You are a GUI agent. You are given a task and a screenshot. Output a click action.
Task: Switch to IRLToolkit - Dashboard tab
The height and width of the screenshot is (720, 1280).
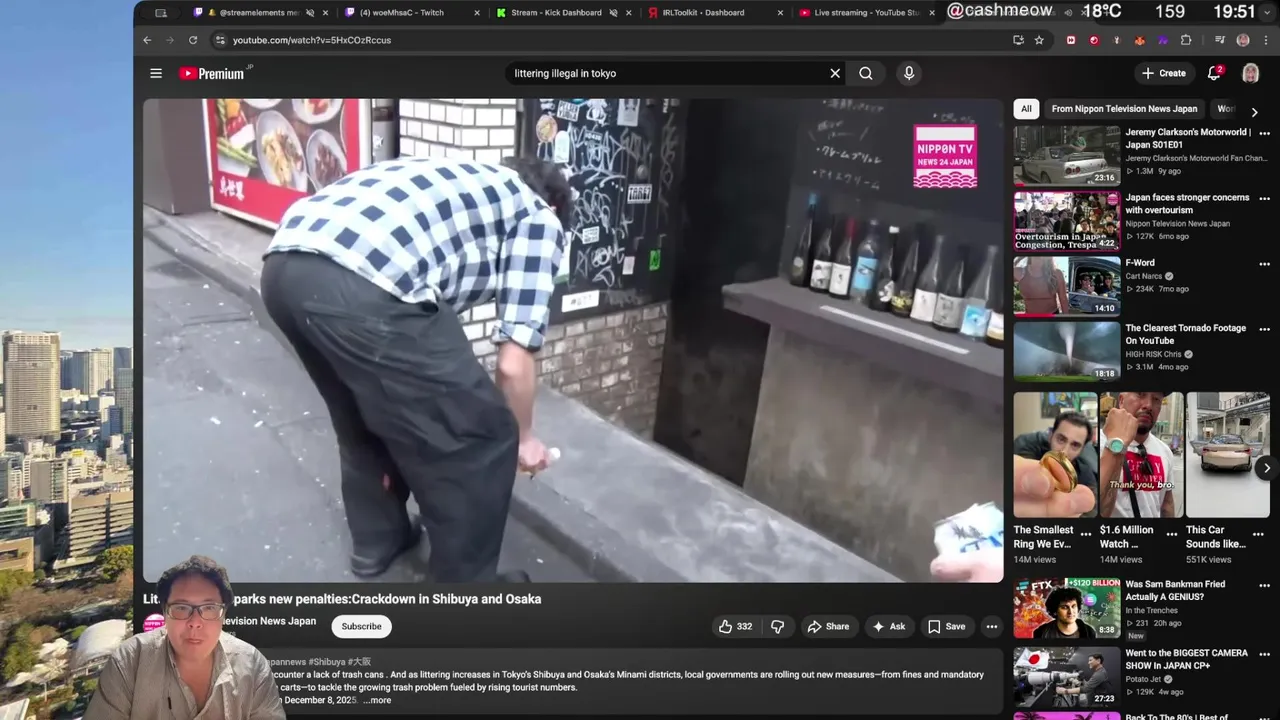pyautogui.click(x=714, y=13)
